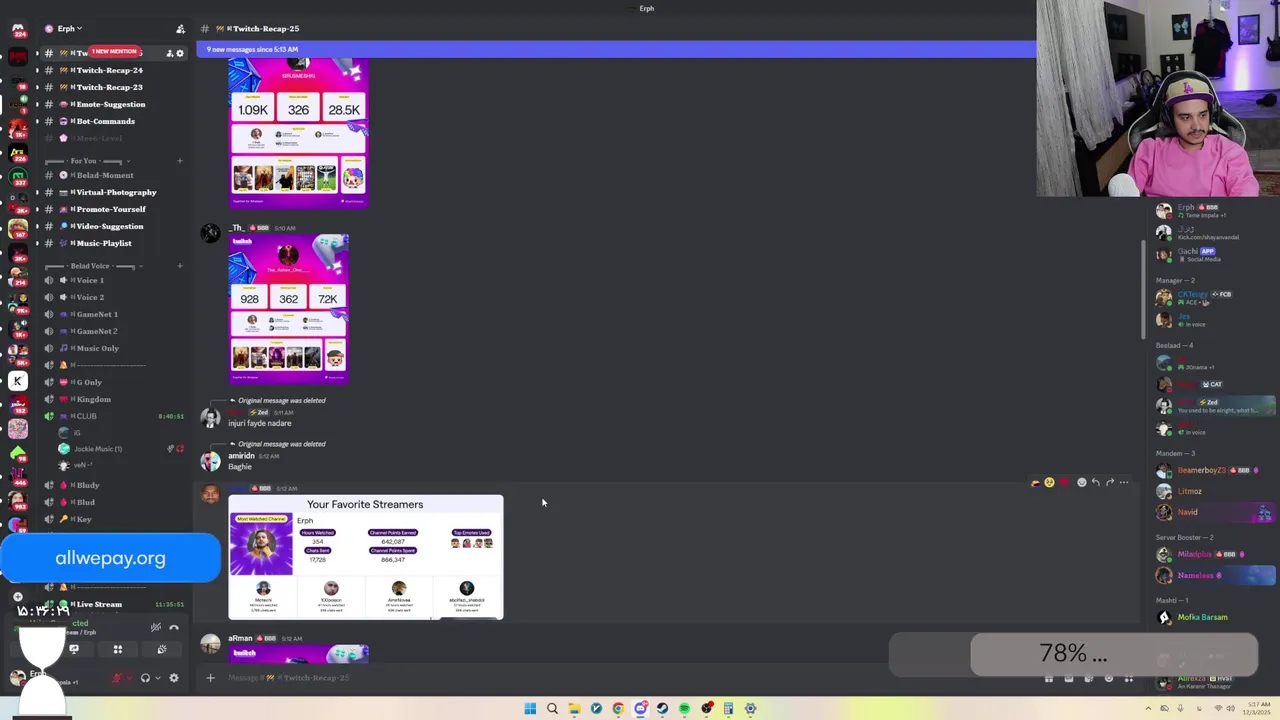Invite people using Erph header icon

pyautogui.click(x=180, y=29)
